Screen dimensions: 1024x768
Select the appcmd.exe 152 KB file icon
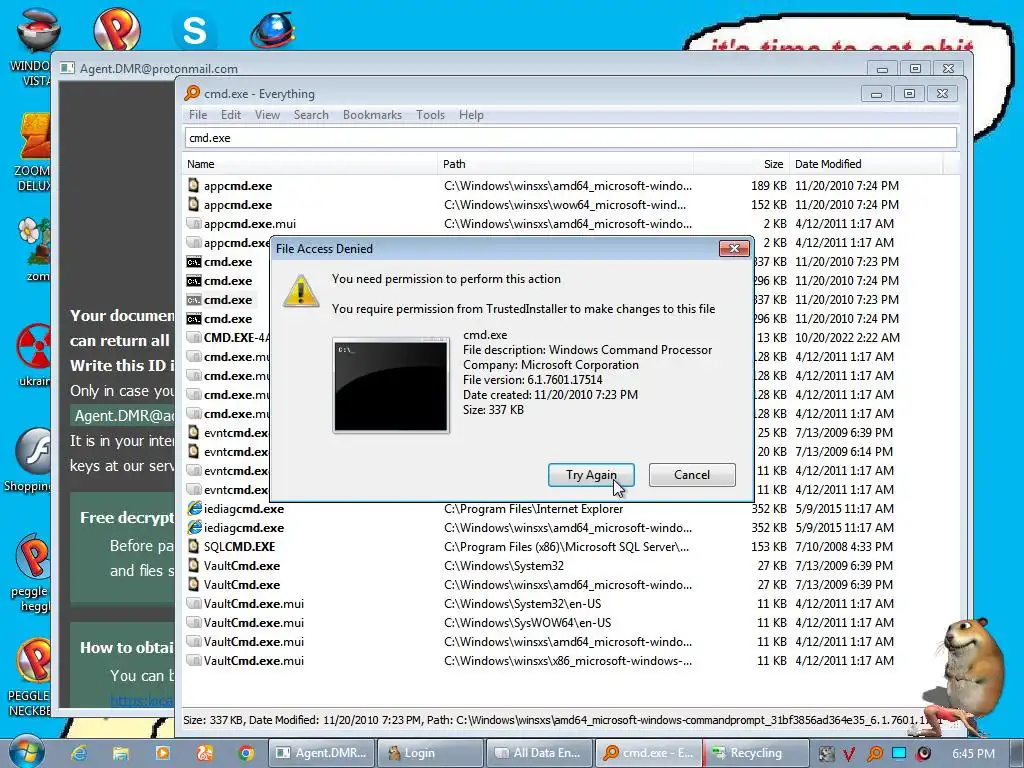(x=193, y=204)
